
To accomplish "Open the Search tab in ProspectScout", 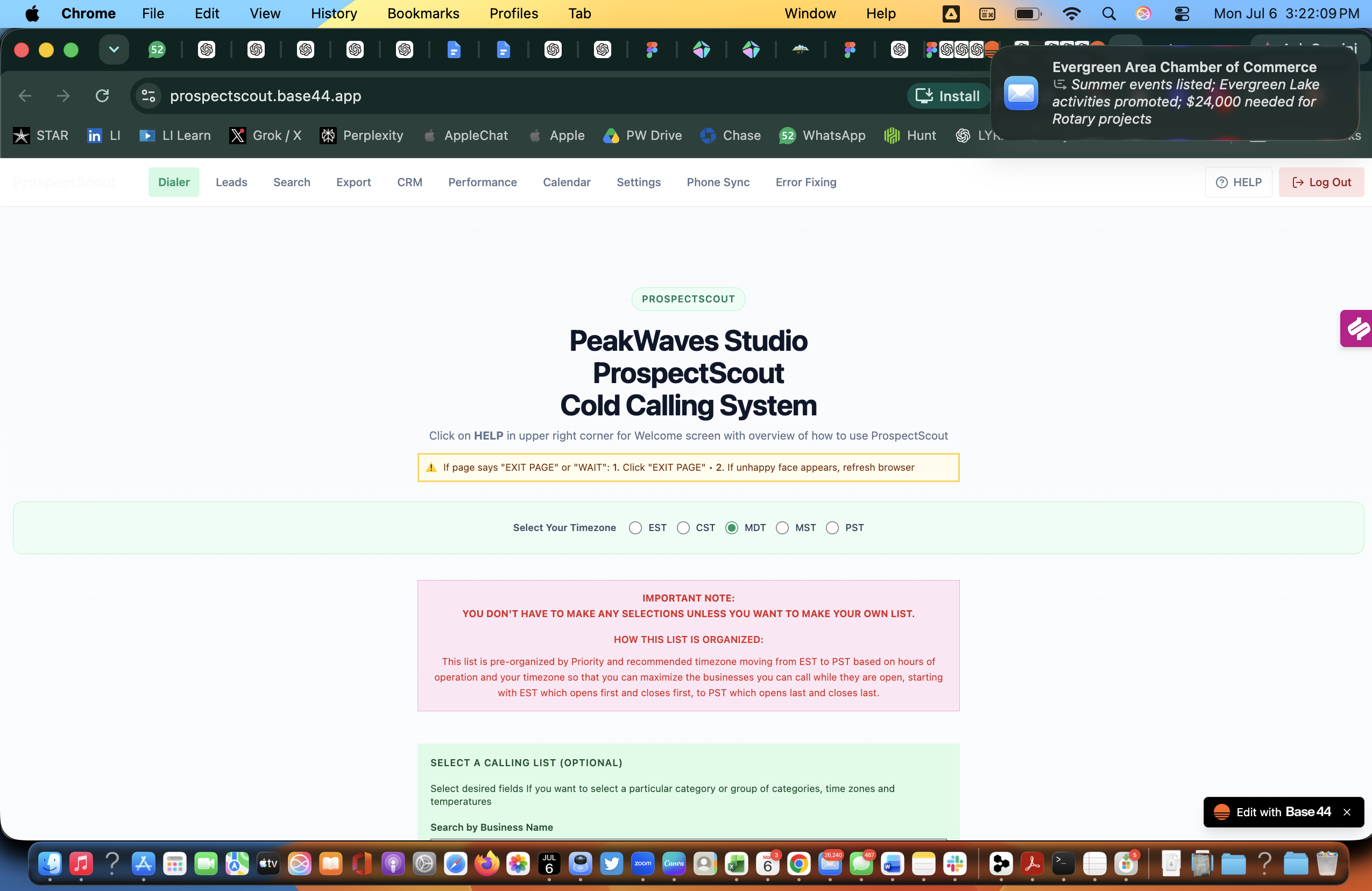I will pos(292,182).
